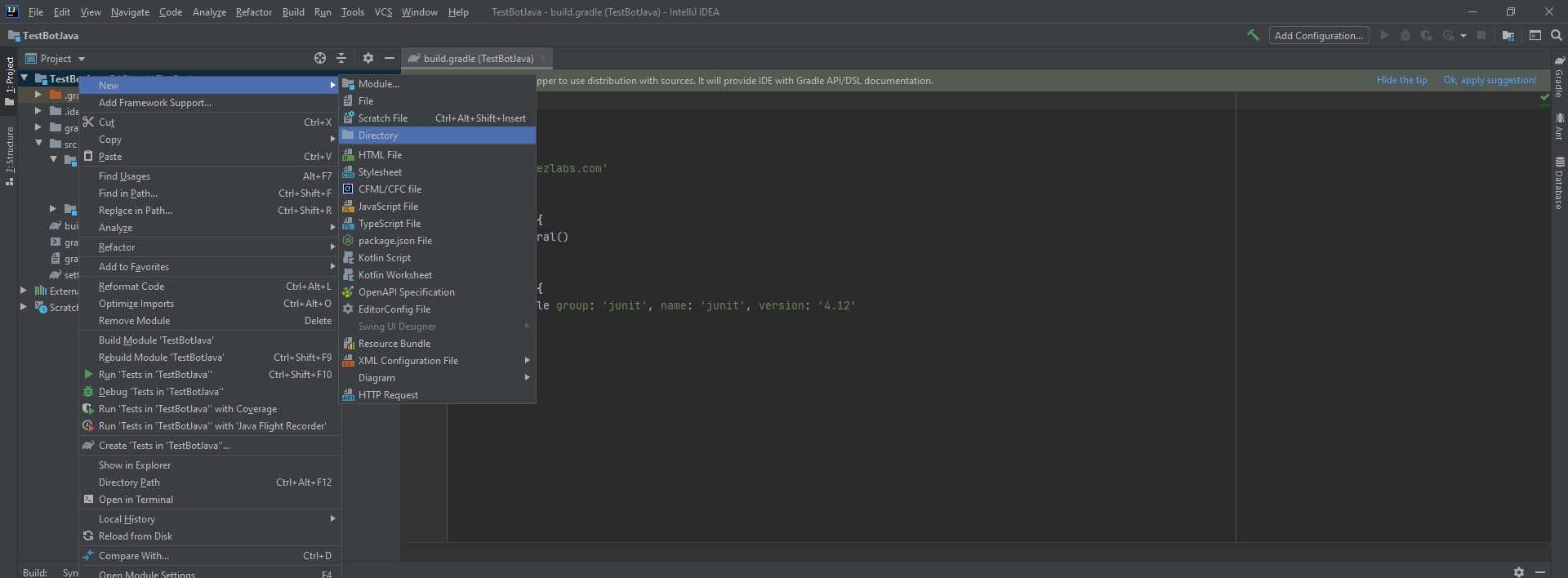Hide the Project panel with minus icon
This screenshot has width=1568, height=578.
pos(390,58)
